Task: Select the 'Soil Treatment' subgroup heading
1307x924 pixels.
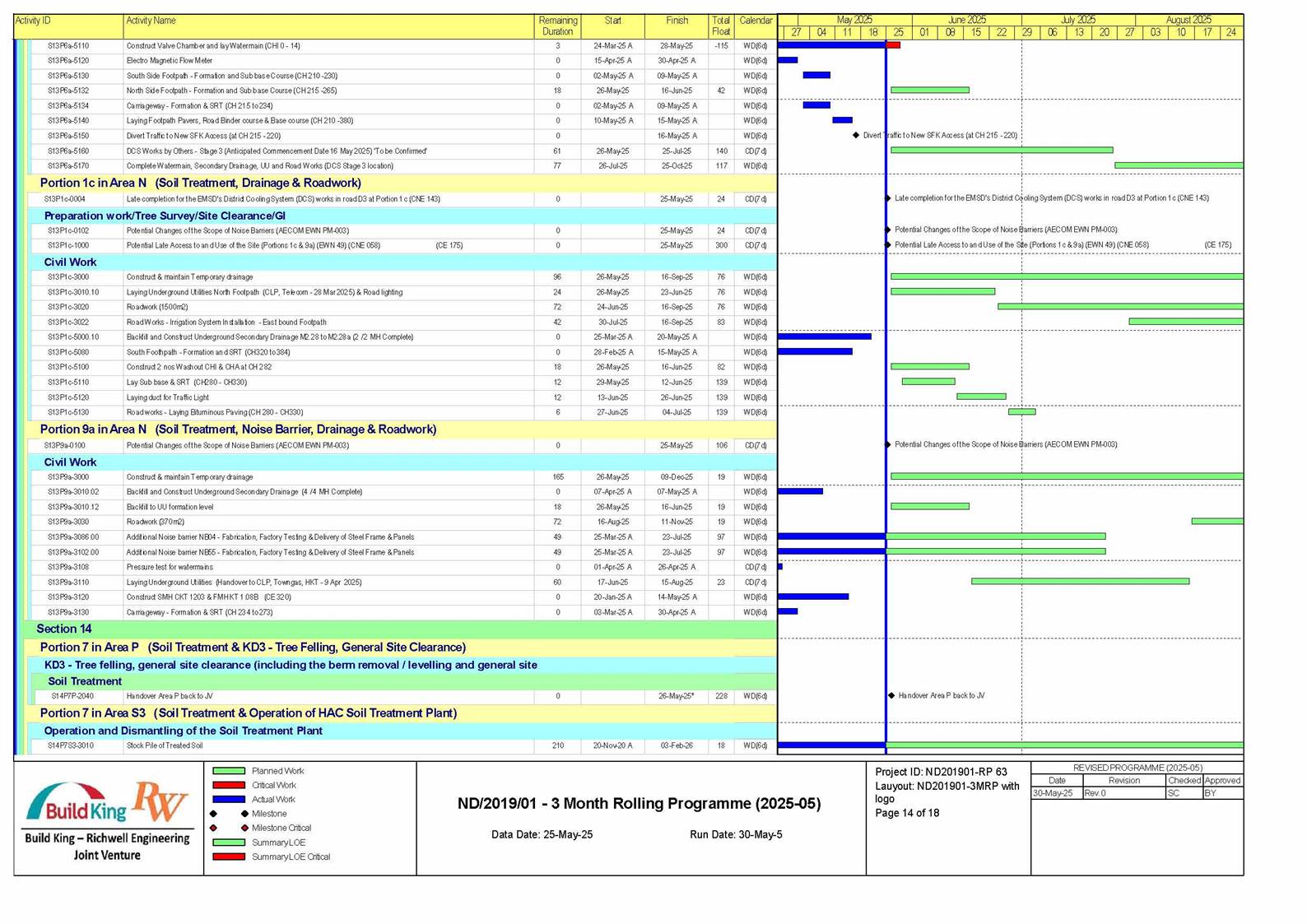Action: click(85, 681)
